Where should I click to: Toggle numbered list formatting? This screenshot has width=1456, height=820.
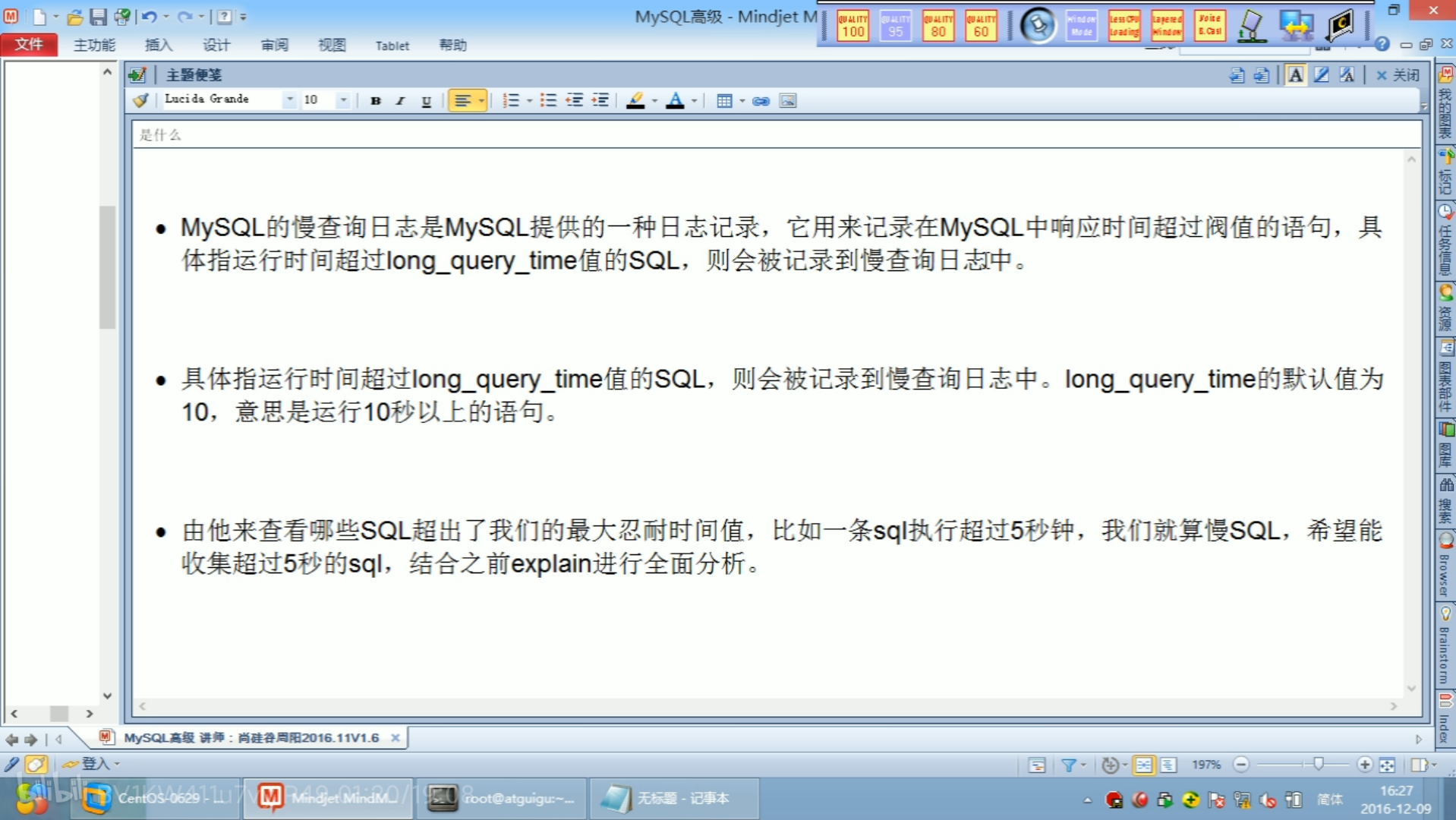click(x=511, y=100)
